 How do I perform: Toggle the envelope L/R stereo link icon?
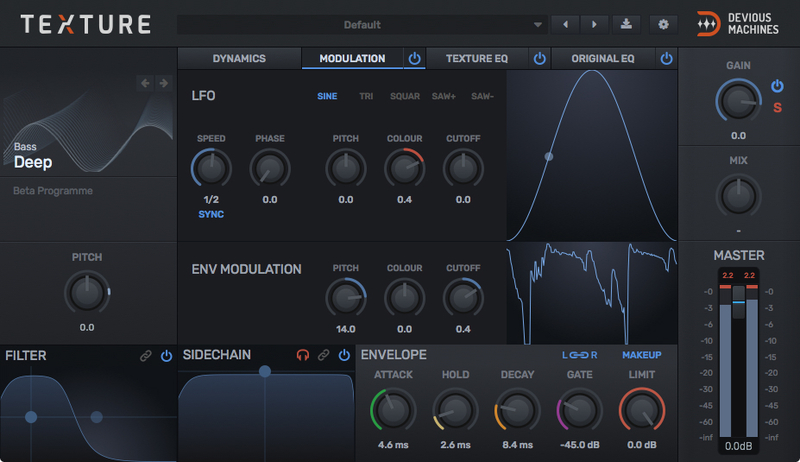pos(580,355)
